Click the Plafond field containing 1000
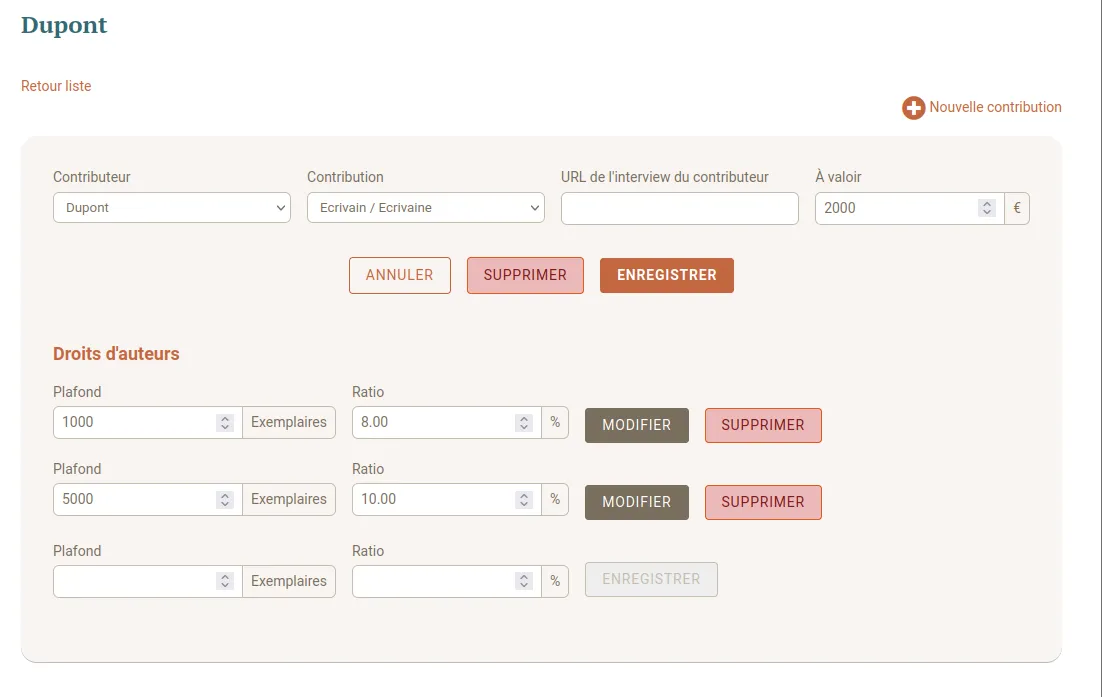 (x=148, y=422)
